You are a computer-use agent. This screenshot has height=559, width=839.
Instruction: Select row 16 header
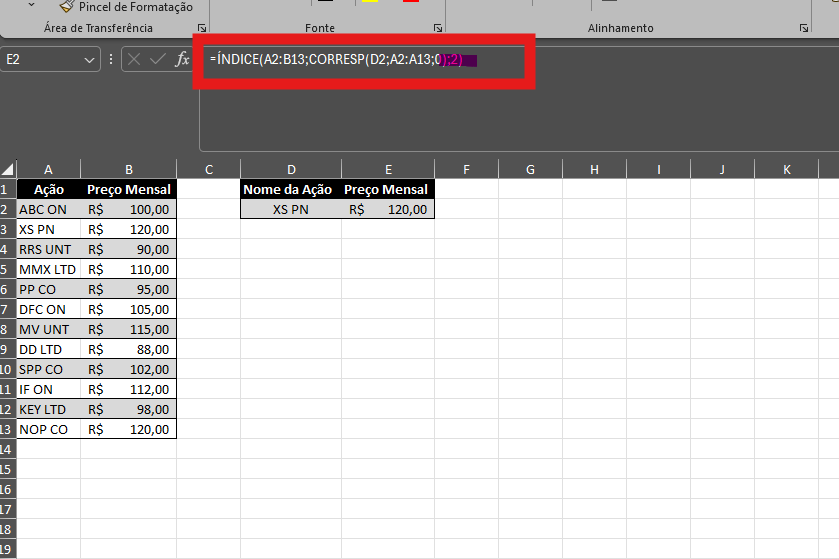click(x=8, y=489)
